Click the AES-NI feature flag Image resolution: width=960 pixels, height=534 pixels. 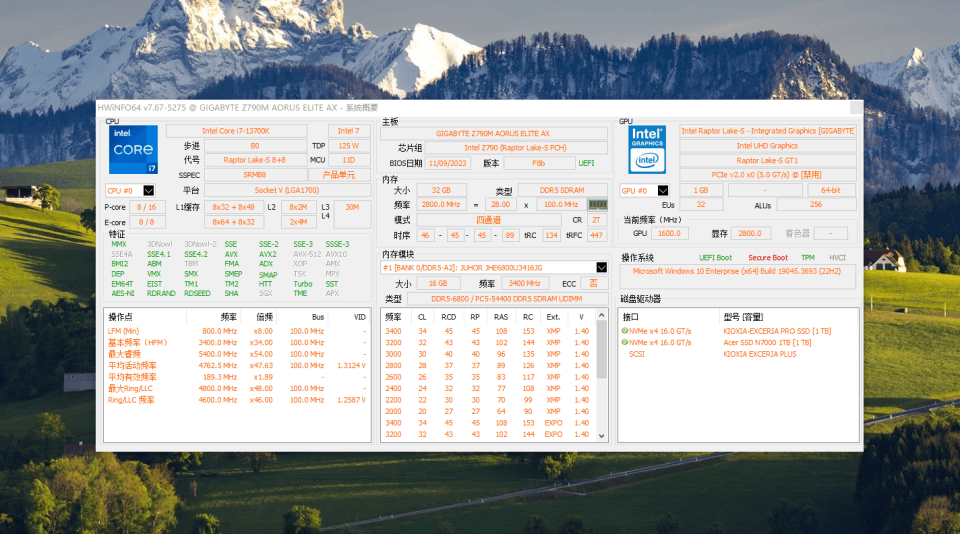[123, 293]
